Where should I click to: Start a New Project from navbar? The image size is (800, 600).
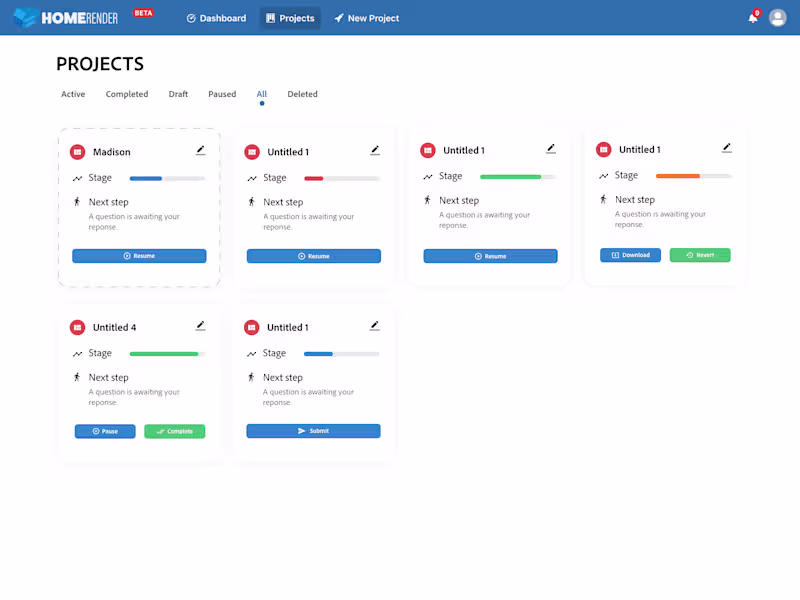[367, 18]
